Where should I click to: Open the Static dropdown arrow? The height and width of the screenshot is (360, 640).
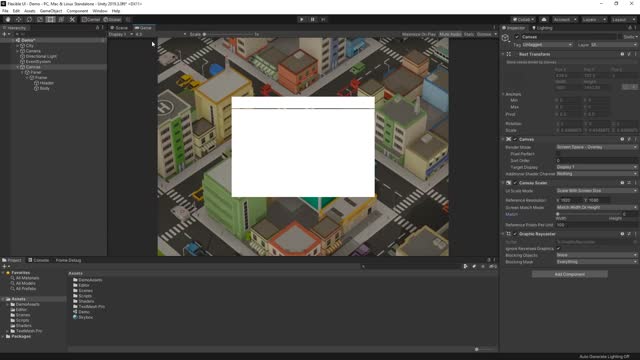636,37
